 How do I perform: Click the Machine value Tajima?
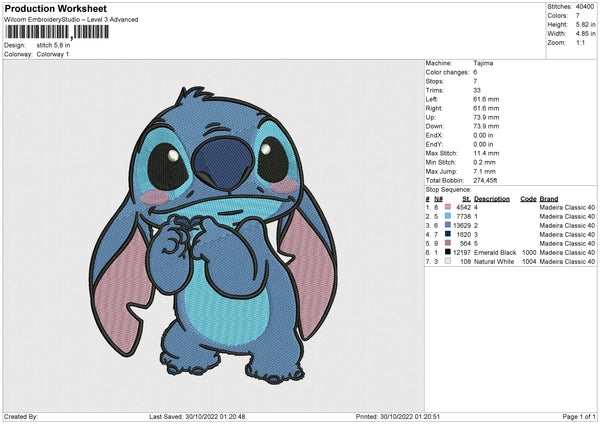[x=482, y=63]
